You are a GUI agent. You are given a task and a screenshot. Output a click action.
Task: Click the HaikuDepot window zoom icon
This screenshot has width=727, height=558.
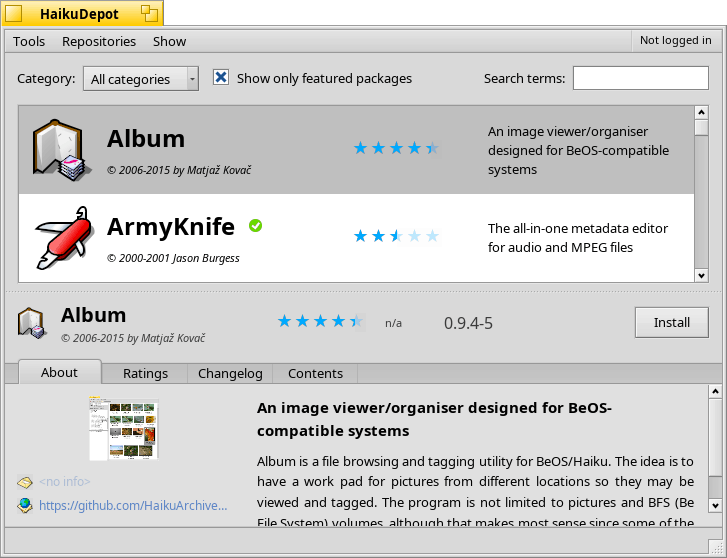coord(149,13)
